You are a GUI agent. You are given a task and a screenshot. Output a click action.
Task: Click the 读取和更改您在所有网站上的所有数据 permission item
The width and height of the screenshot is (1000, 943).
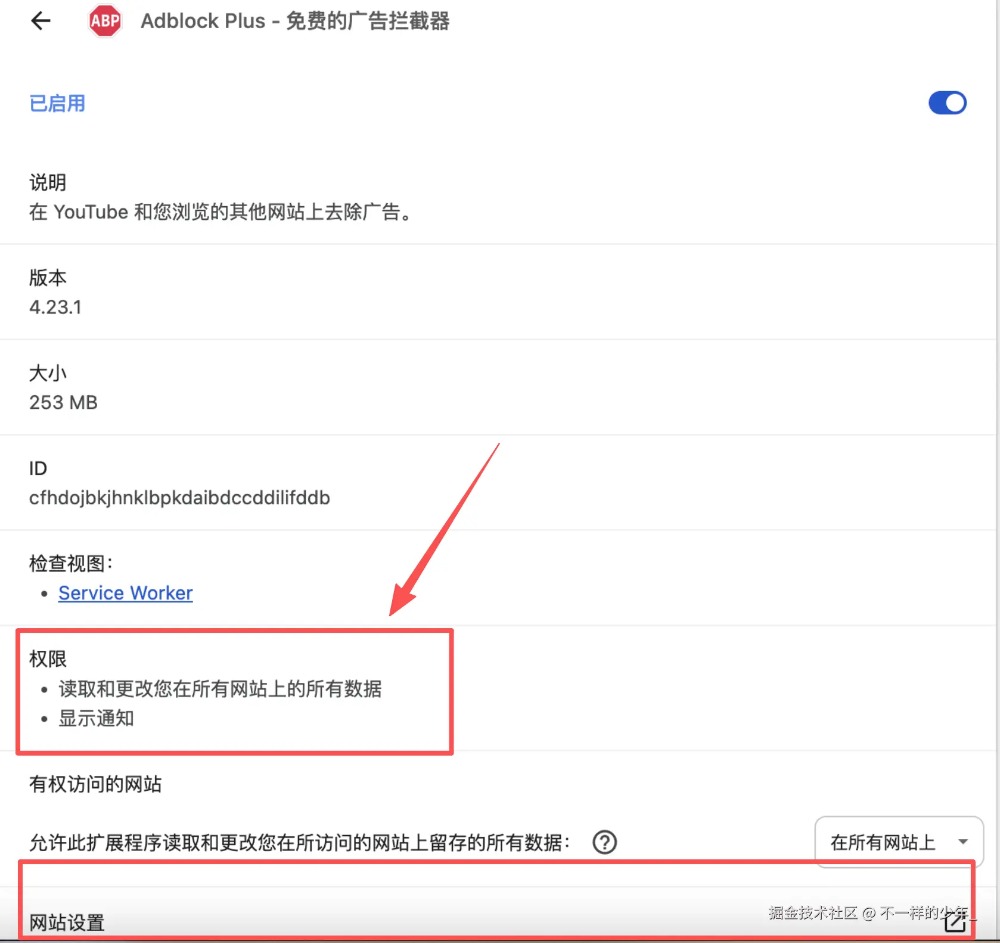[220, 688]
